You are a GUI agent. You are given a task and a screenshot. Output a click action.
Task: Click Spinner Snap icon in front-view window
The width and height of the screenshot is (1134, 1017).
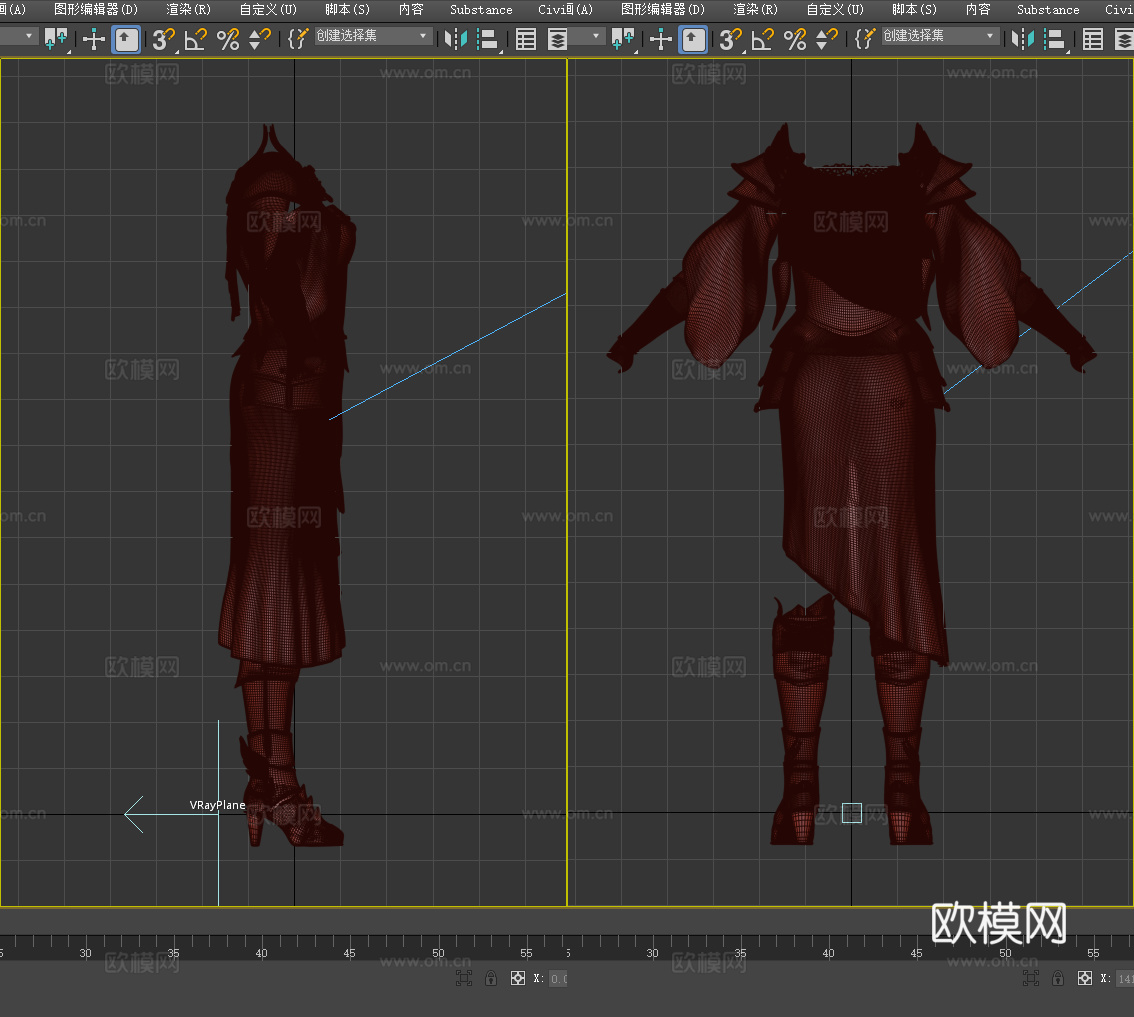827,38
